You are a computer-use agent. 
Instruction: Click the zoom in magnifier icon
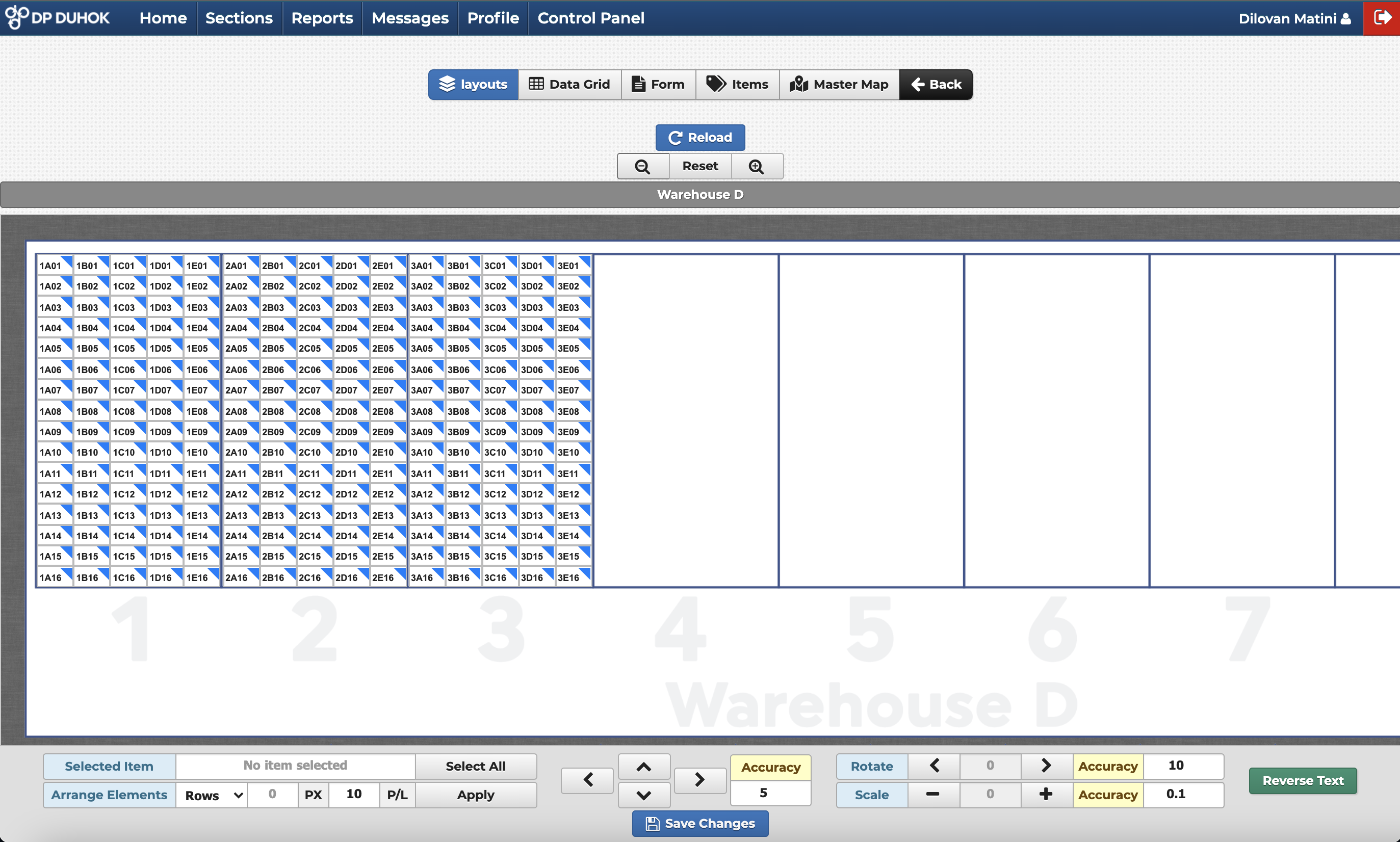click(757, 166)
